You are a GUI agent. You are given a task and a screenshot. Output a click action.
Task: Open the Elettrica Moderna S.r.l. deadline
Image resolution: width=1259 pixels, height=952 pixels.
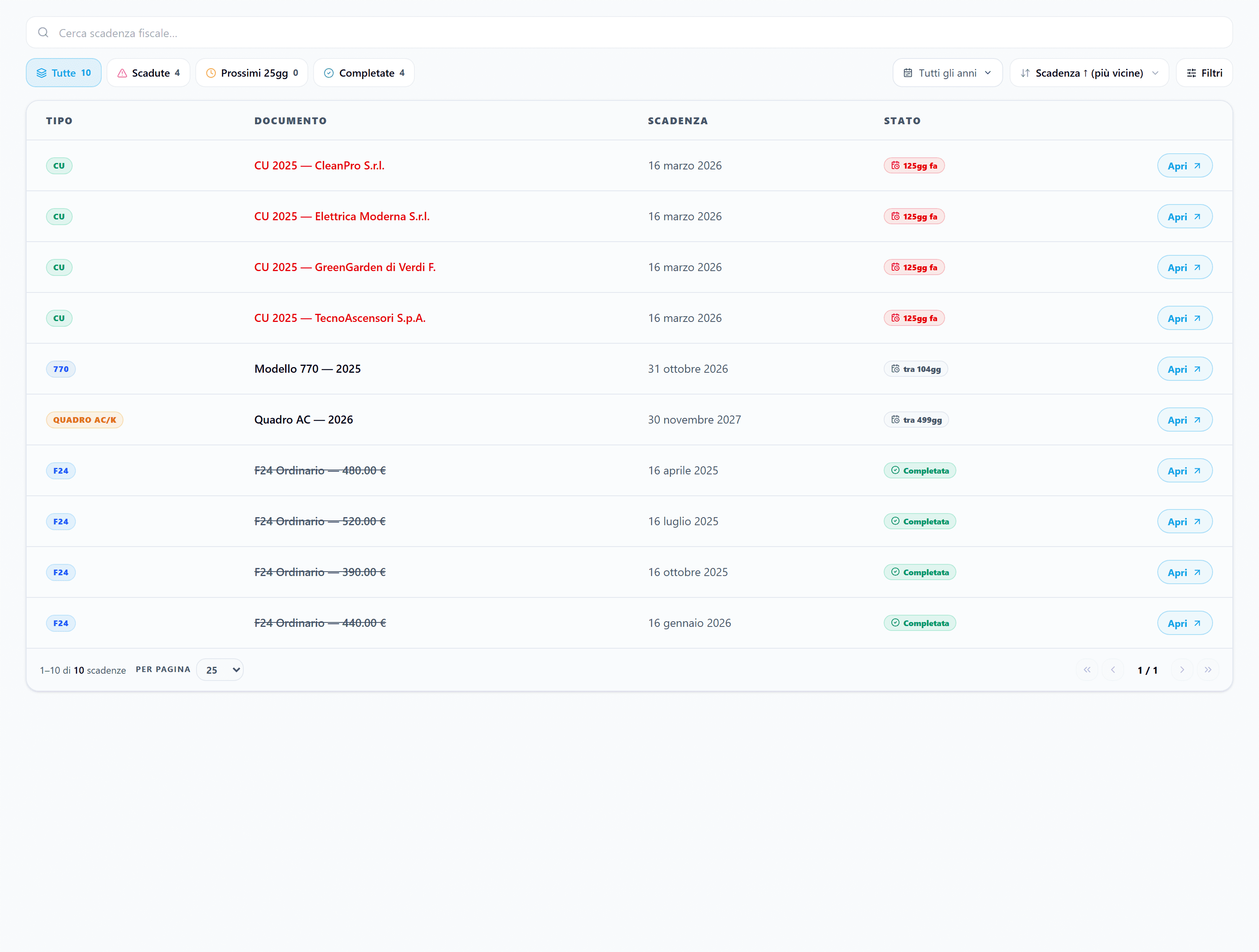coord(1184,216)
